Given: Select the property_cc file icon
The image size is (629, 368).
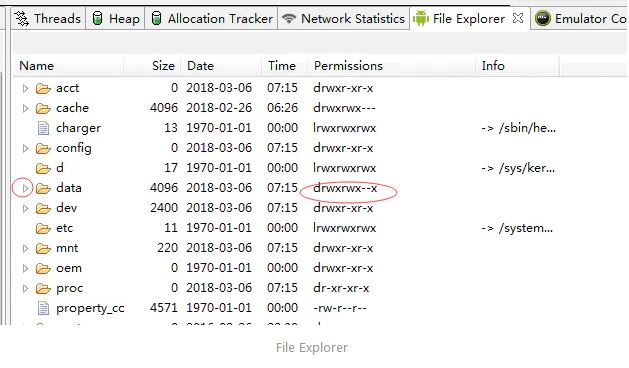Looking at the screenshot, I should (43, 308).
